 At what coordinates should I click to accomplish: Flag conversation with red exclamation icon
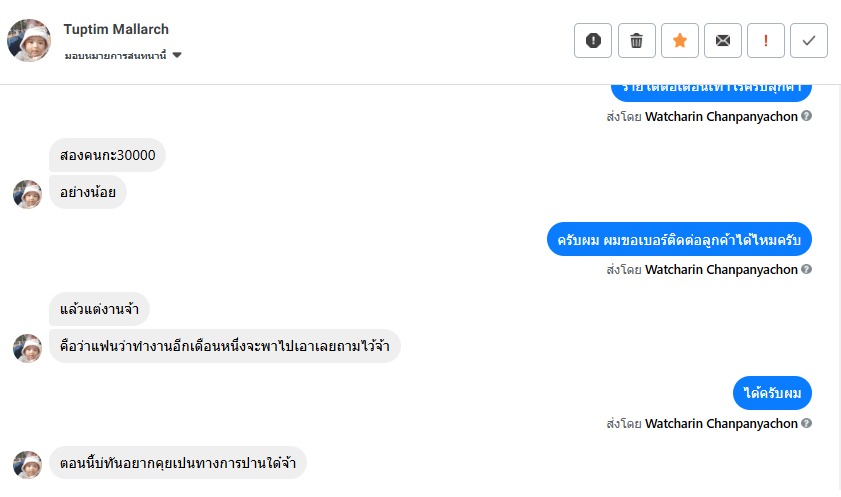pyautogui.click(x=765, y=40)
